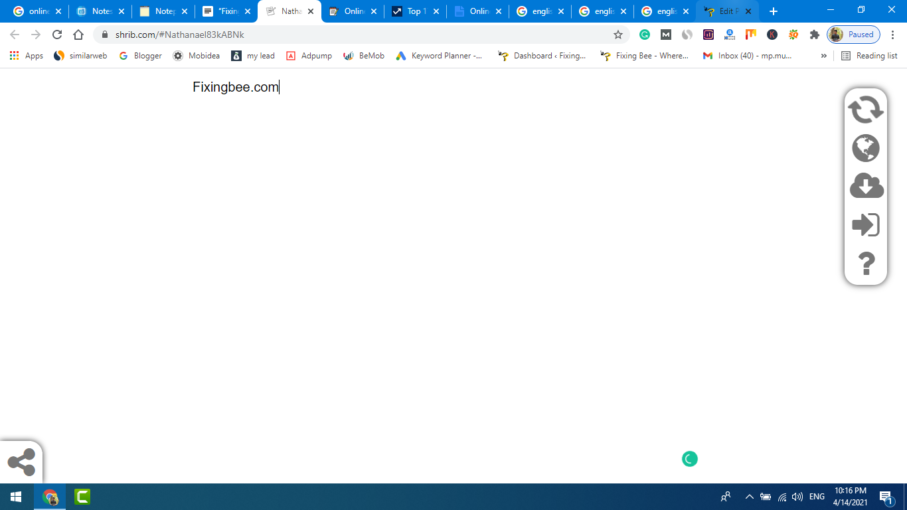Click ENG language indicator
This screenshot has width=907, height=510.
817,497
